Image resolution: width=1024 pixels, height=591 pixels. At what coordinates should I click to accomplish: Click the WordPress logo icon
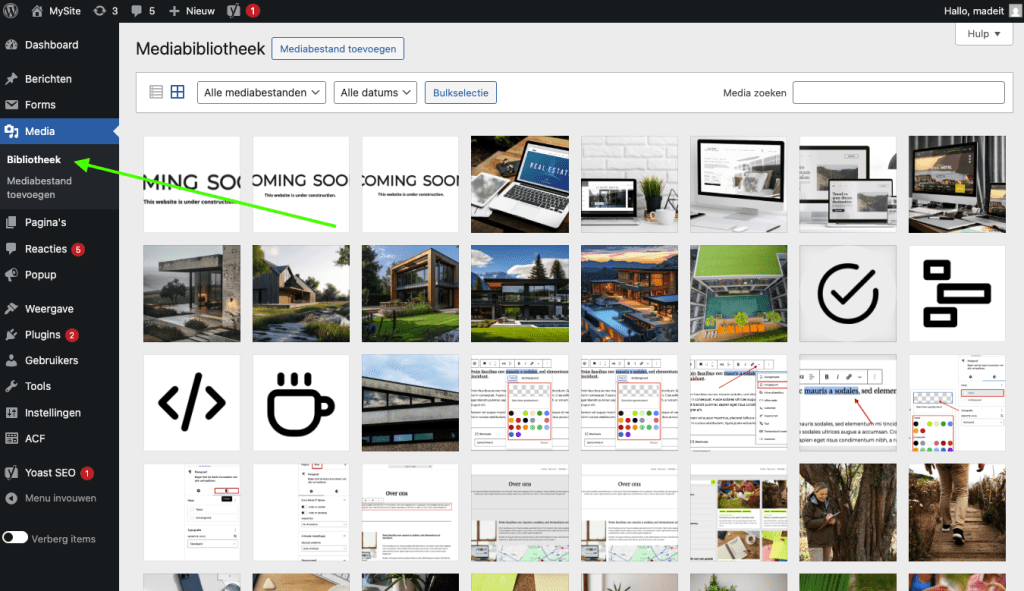(10, 10)
